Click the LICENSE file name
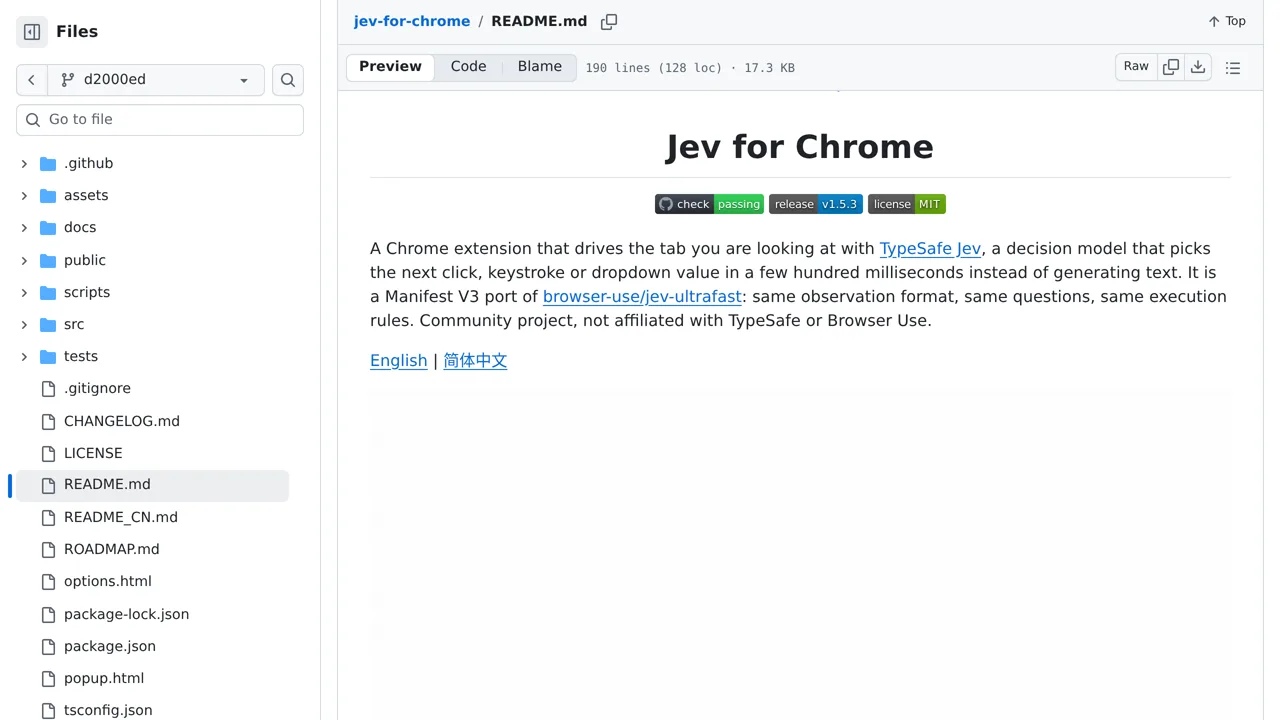The width and height of the screenshot is (1280, 720). click(93, 454)
